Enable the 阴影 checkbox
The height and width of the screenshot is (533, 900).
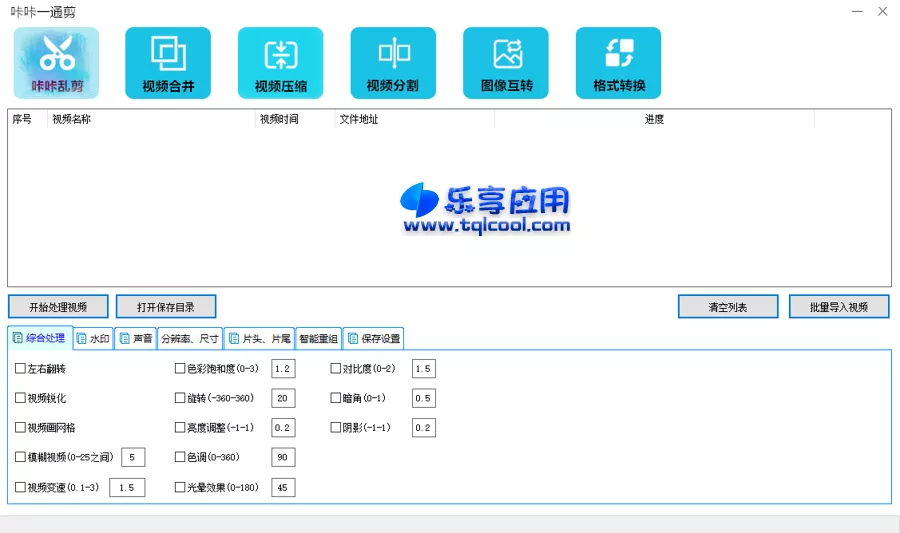coord(336,427)
